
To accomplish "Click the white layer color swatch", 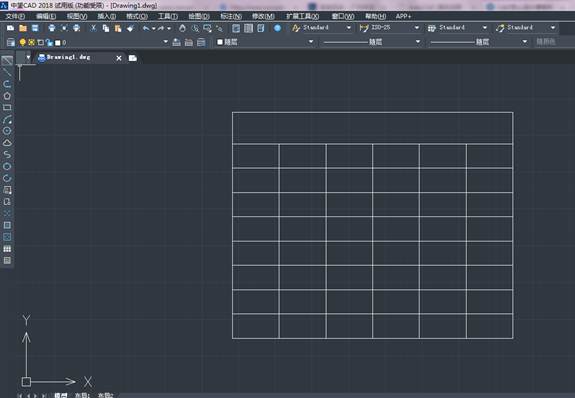I will (x=58, y=43).
